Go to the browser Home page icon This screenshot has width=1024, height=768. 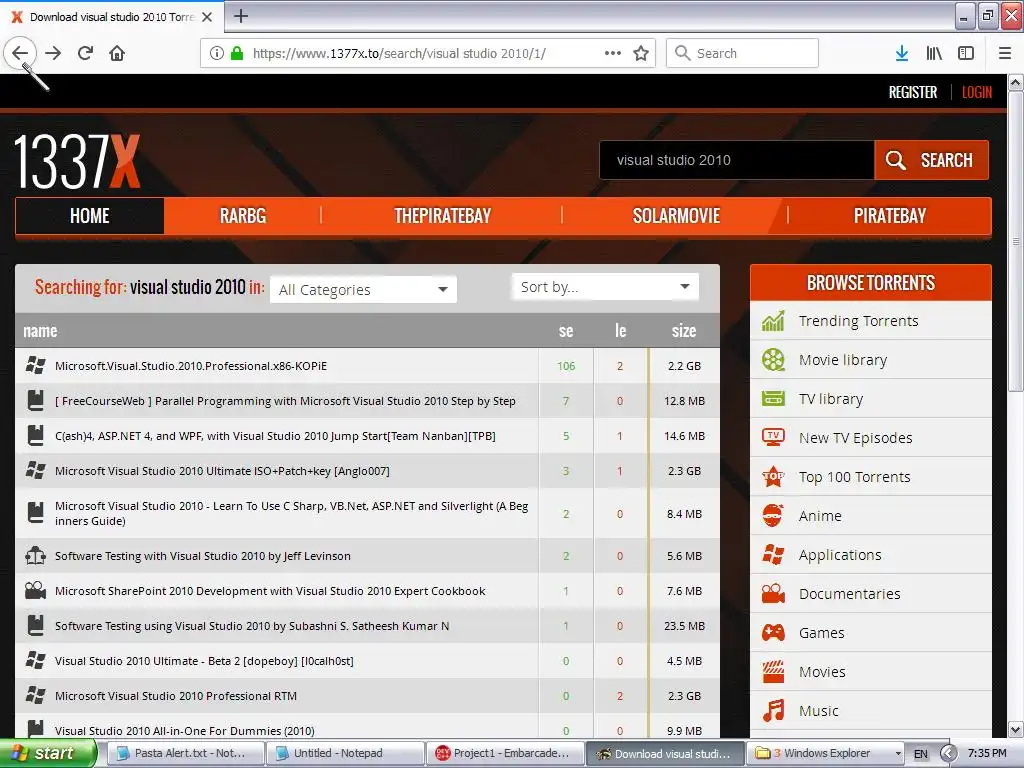(117, 53)
